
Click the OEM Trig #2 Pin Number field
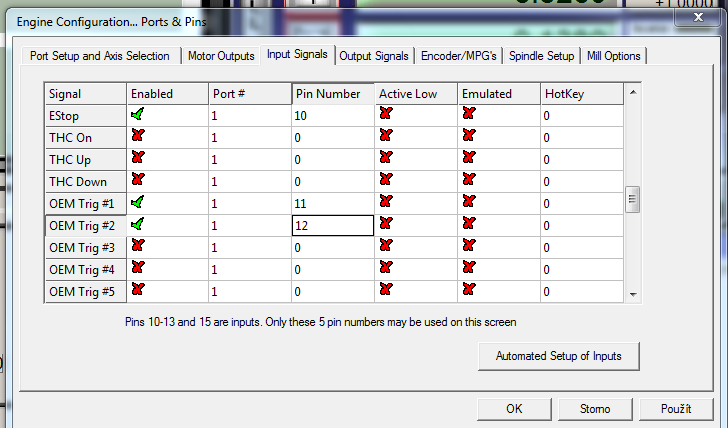pos(333,226)
